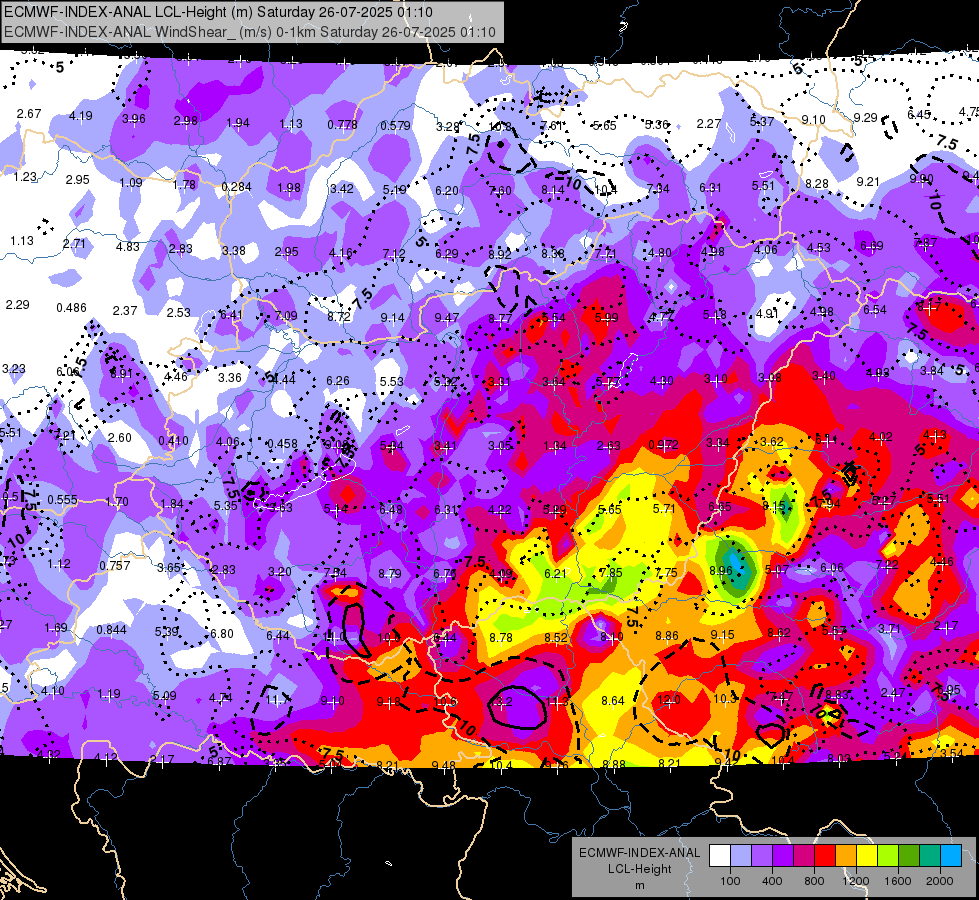Click the wind shear value 9.14

click(393, 318)
